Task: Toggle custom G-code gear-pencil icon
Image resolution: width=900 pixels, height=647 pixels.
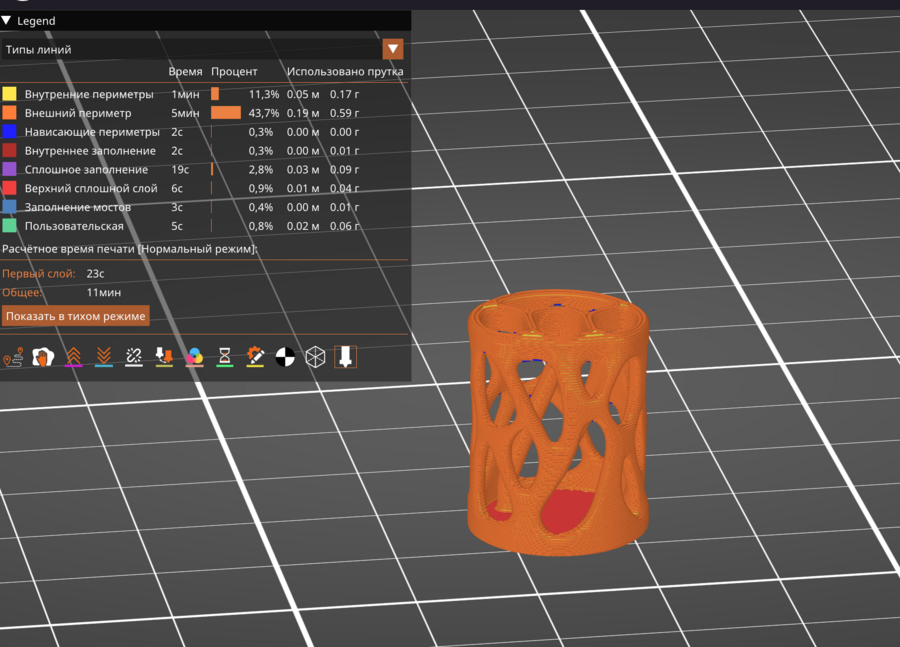Action: point(255,357)
